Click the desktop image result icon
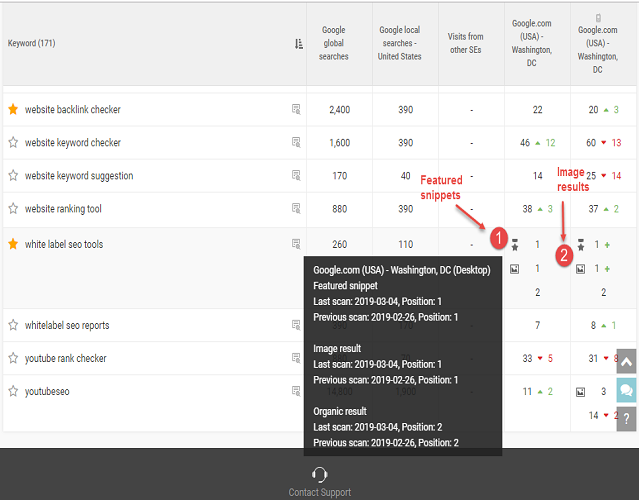The width and height of the screenshot is (639, 500). coord(514,269)
